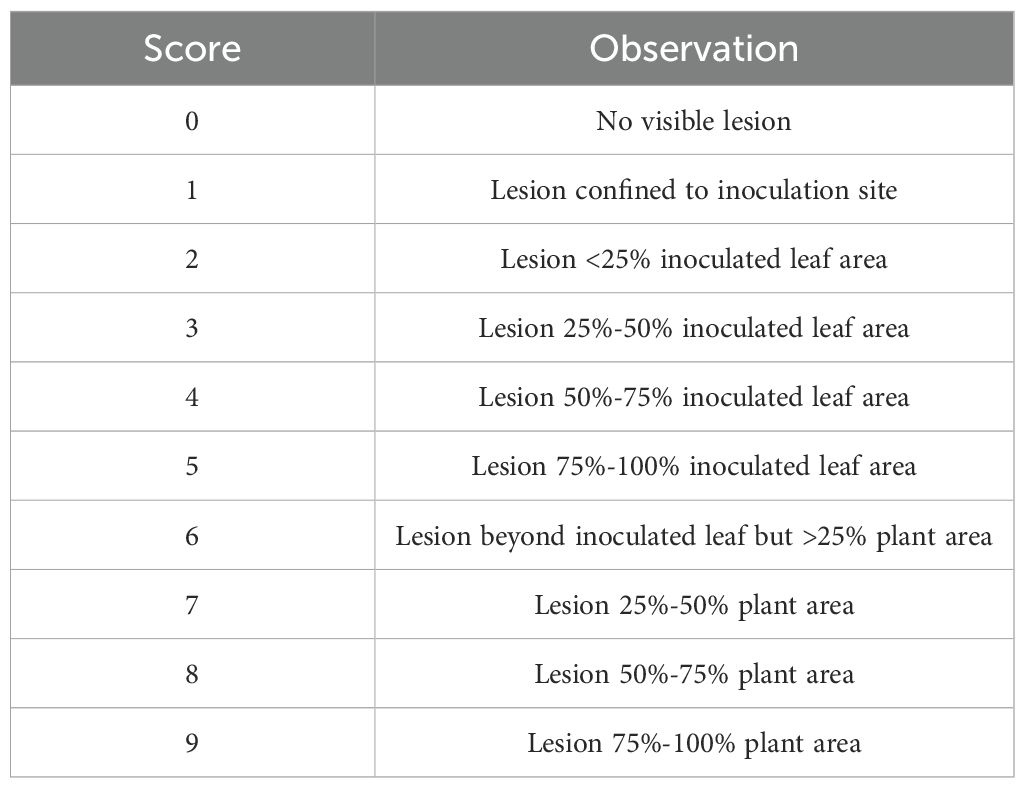Select the score 5 cell
Viewport: 1025px width, 788px height.
[x=192, y=466]
